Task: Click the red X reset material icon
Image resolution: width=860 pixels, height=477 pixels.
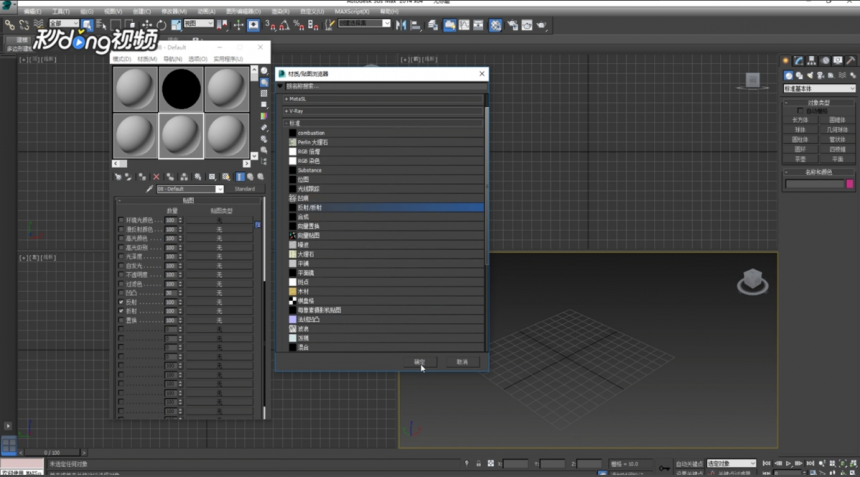Action: pyautogui.click(x=156, y=177)
